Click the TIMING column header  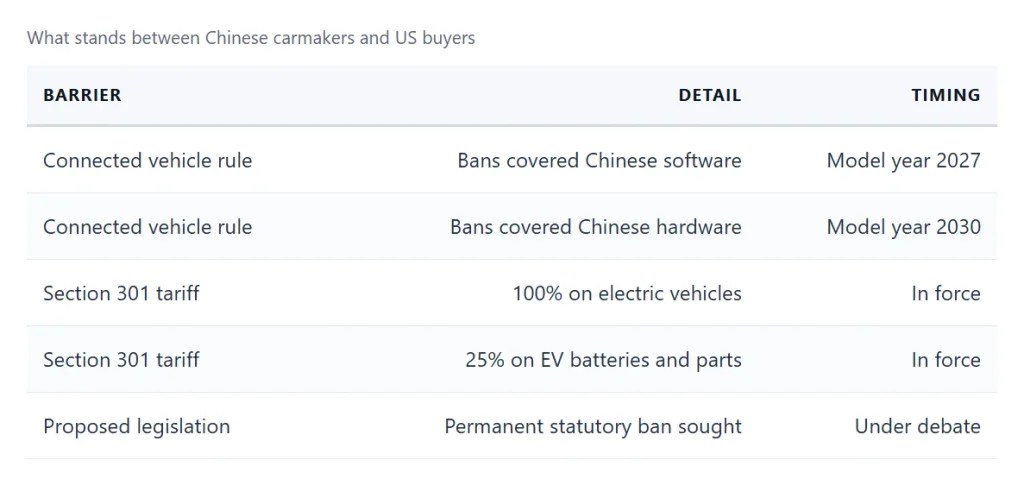click(946, 95)
